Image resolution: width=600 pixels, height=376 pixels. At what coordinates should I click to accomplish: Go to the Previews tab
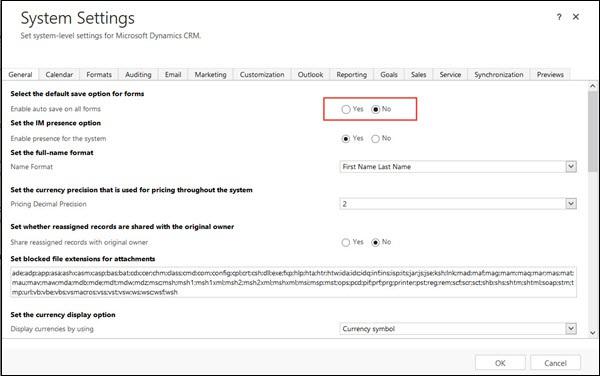pyautogui.click(x=550, y=75)
